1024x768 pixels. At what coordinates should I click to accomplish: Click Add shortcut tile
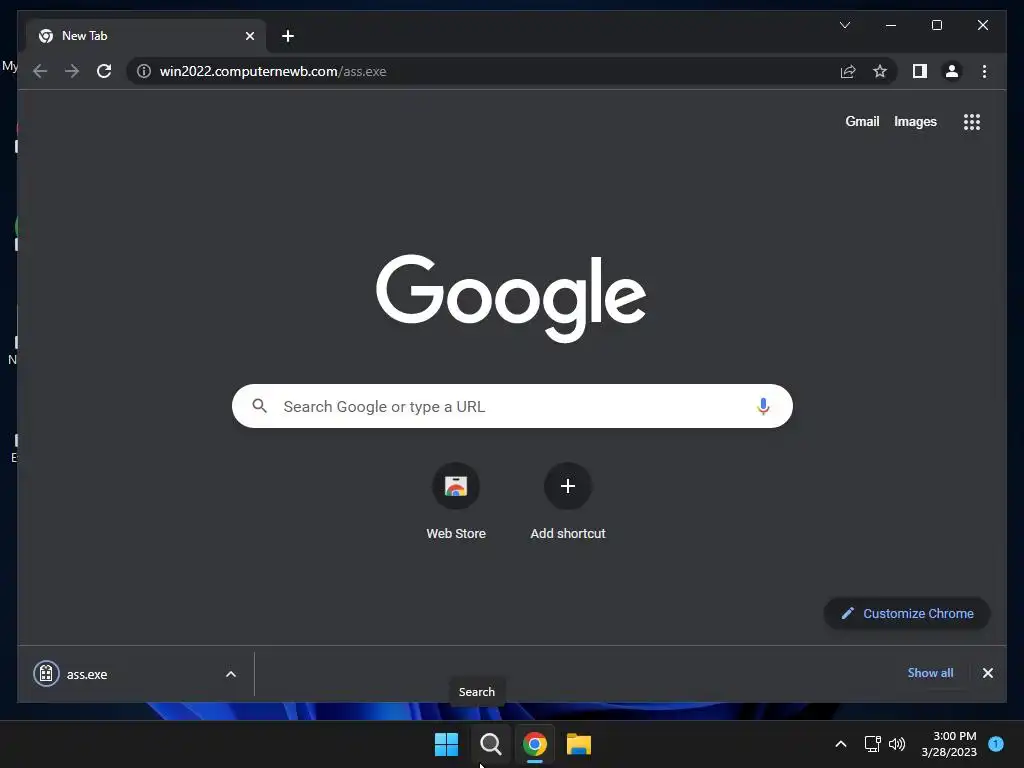pyautogui.click(x=568, y=502)
